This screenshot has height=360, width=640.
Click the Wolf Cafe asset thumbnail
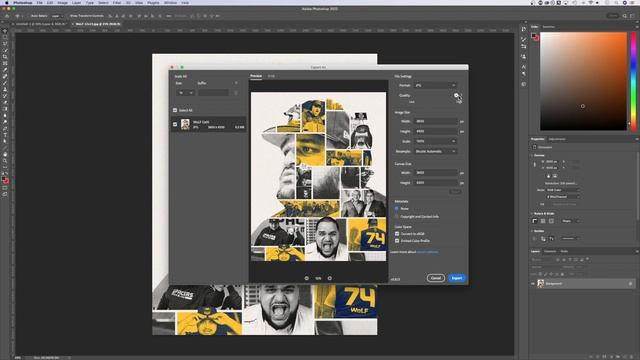pos(185,124)
